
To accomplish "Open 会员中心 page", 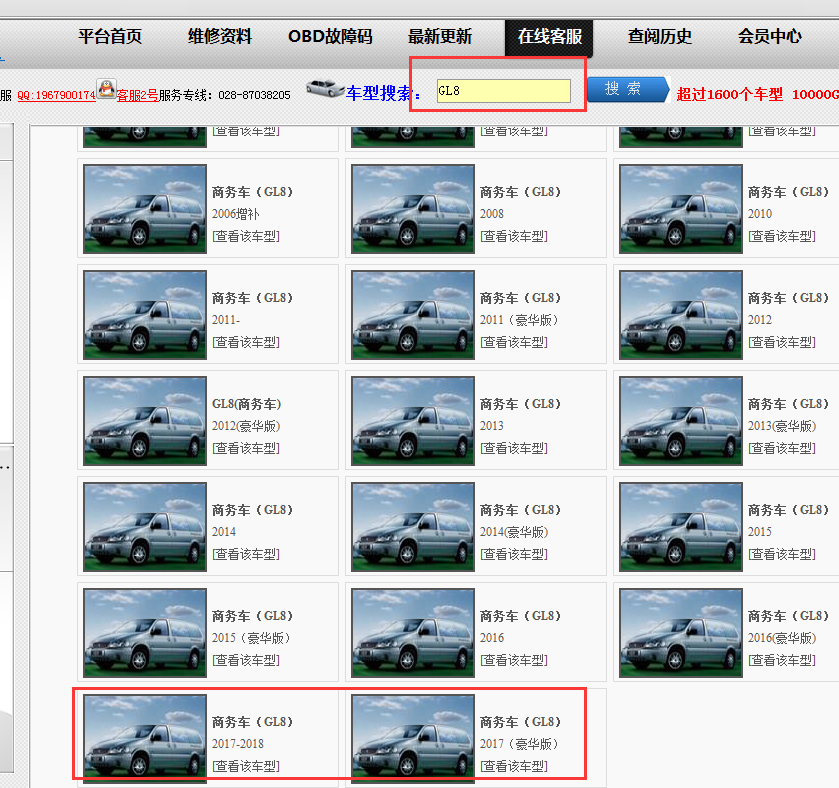I will pyautogui.click(x=769, y=36).
